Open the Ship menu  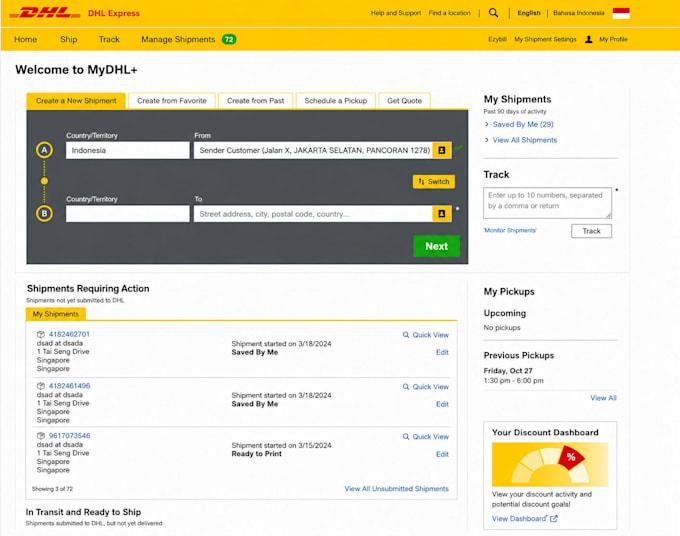[x=69, y=39]
